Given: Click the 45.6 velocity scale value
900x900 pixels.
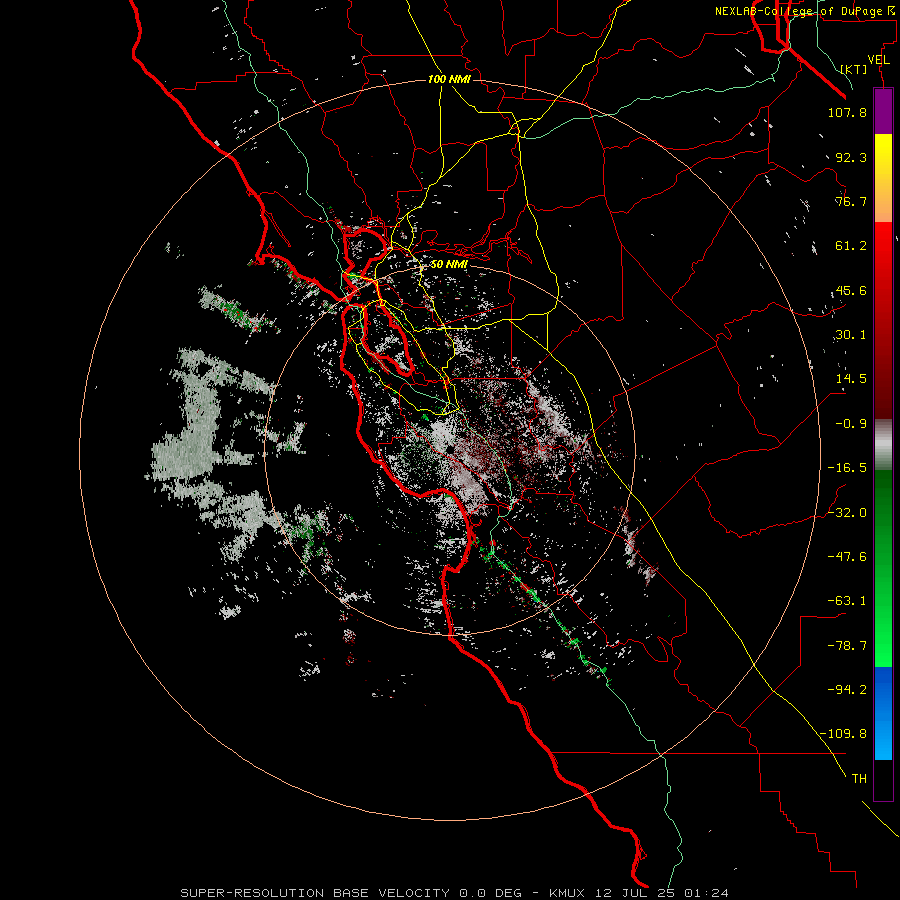Looking at the screenshot, I should [851, 290].
